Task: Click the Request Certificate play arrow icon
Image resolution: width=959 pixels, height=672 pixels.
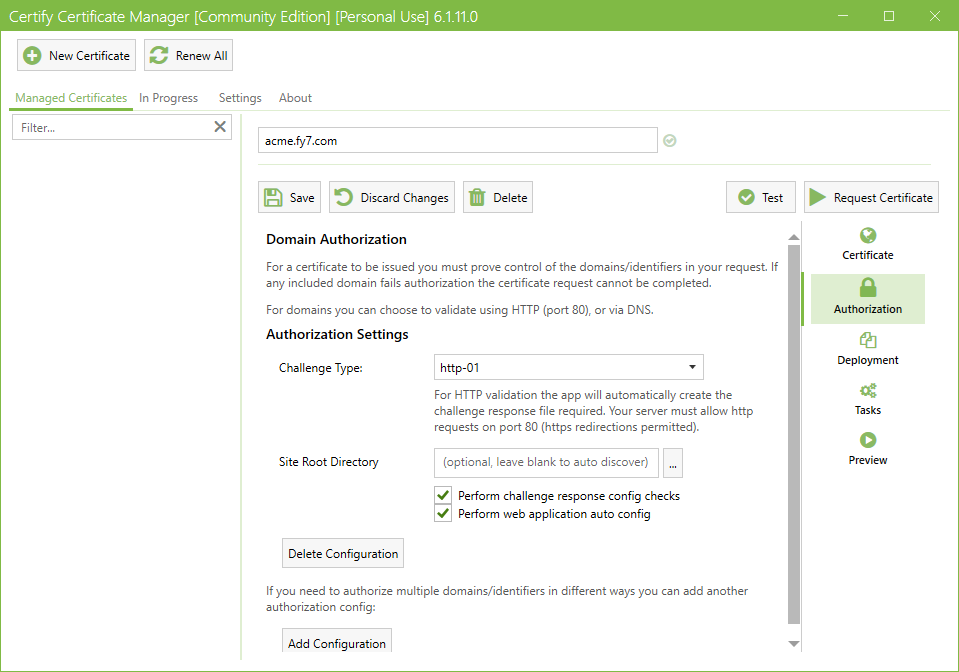Action: [818, 197]
